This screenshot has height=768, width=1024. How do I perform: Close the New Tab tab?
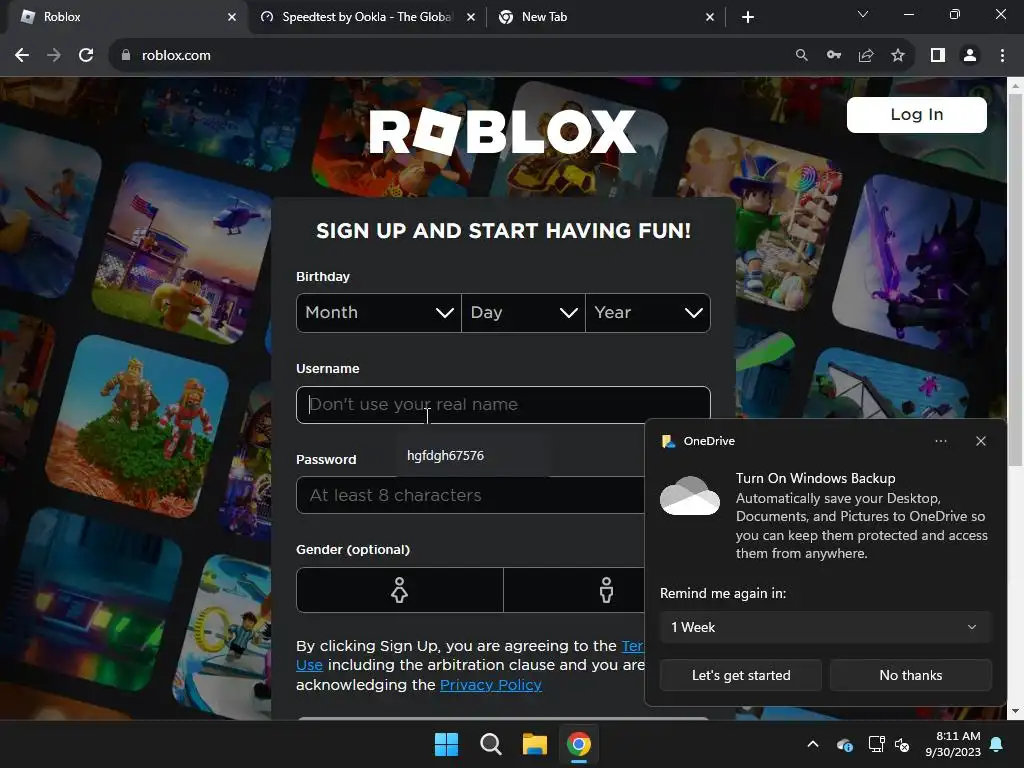point(710,17)
